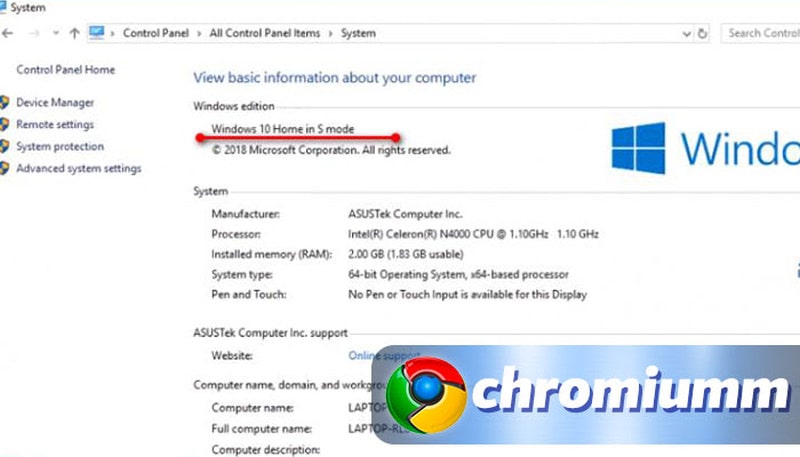Go up one level with up arrow
The width and height of the screenshot is (800, 457).
click(74, 34)
